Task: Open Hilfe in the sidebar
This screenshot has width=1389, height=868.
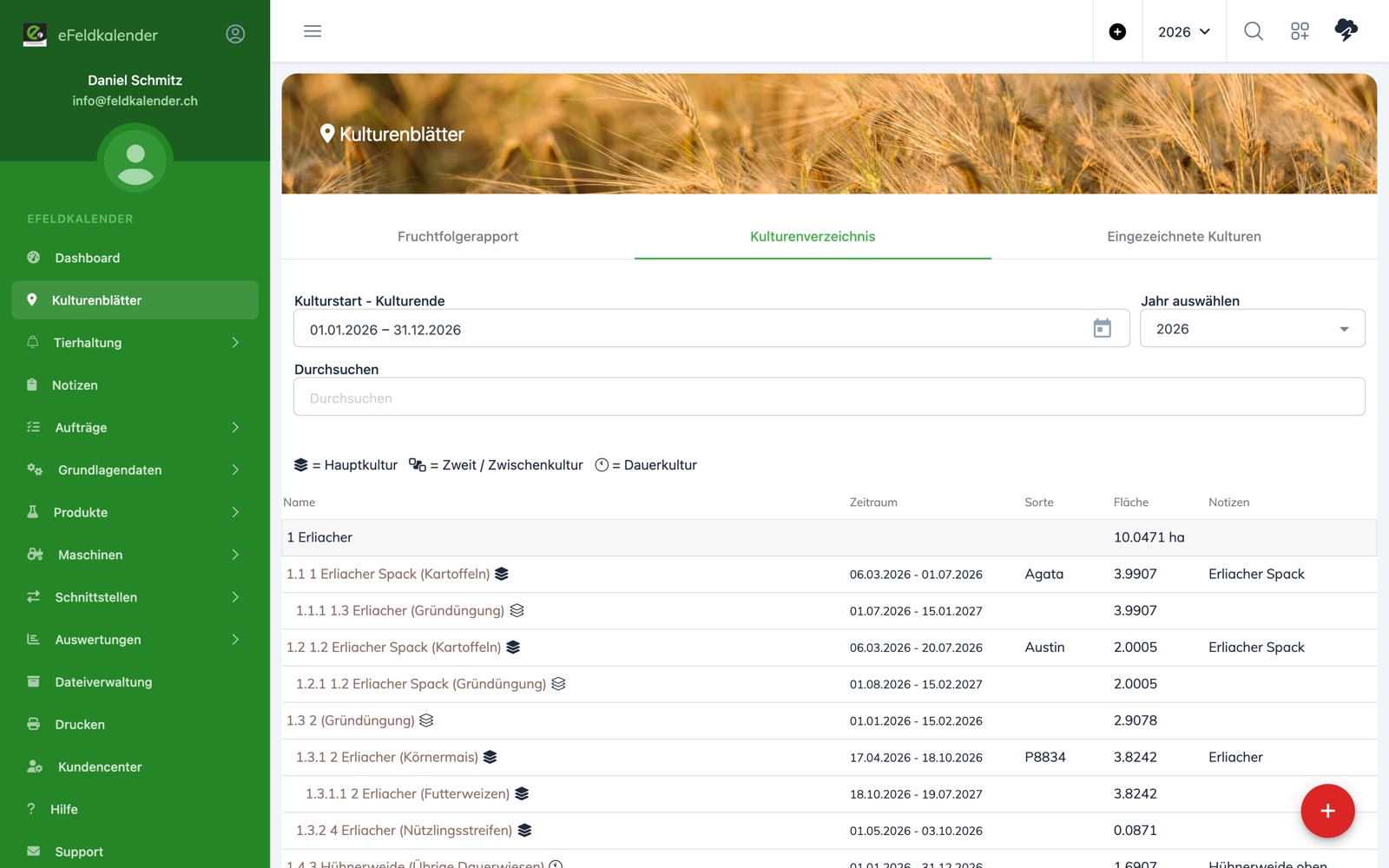Action: [135, 809]
